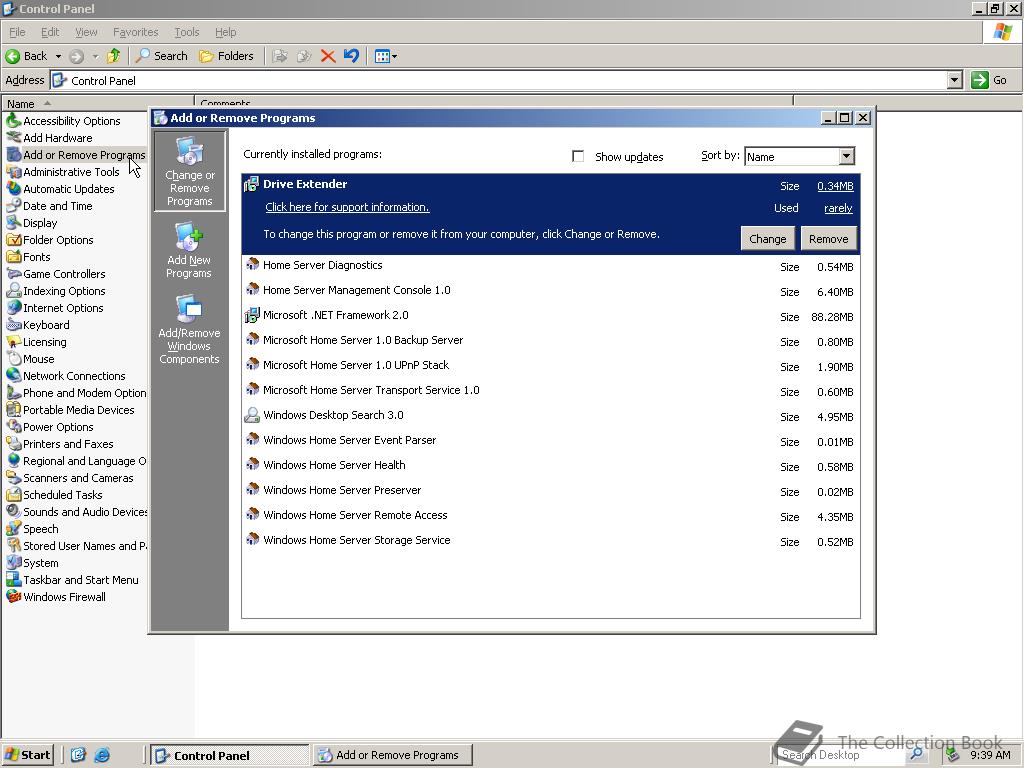Click the Add Hardware icon in Control Panel

[x=13, y=138]
